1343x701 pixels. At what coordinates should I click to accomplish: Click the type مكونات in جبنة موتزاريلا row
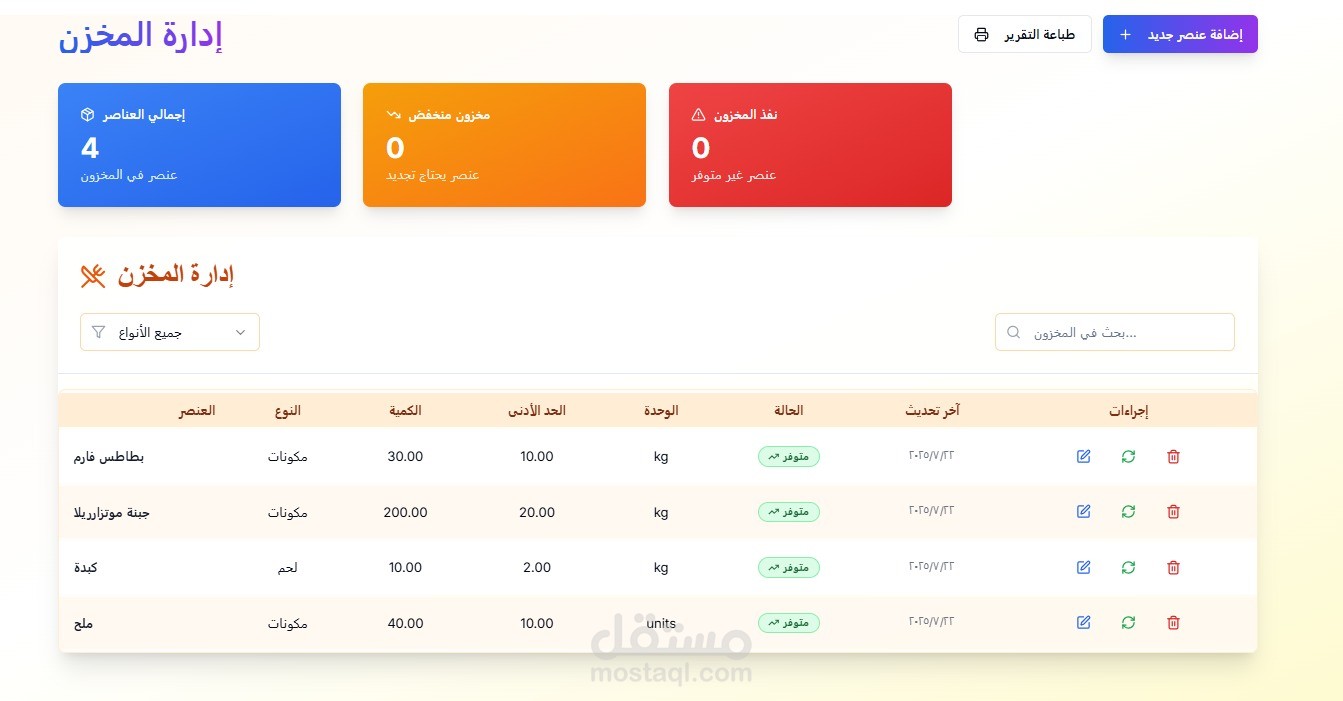(x=287, y=512)
